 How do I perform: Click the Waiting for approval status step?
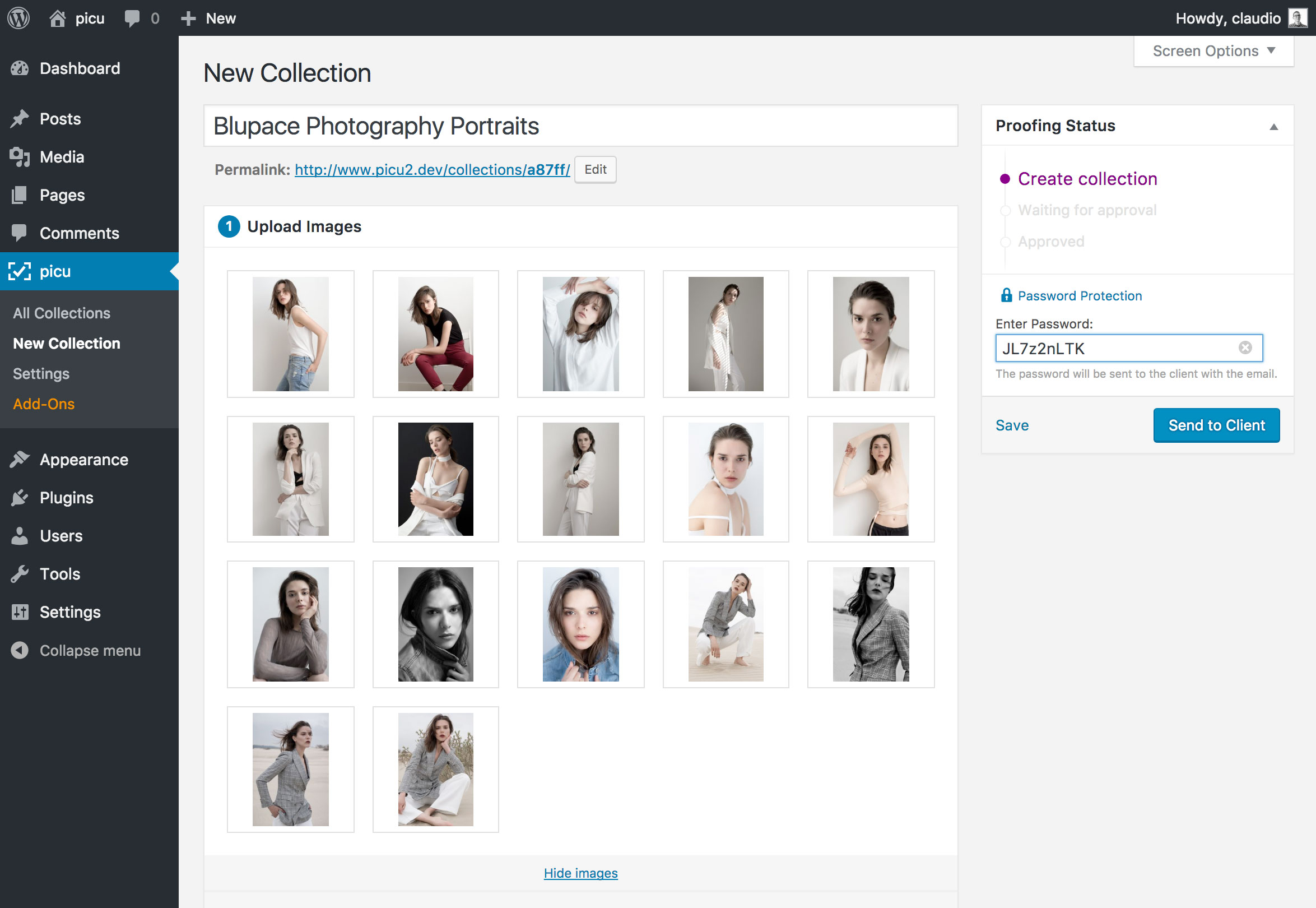1087,210
